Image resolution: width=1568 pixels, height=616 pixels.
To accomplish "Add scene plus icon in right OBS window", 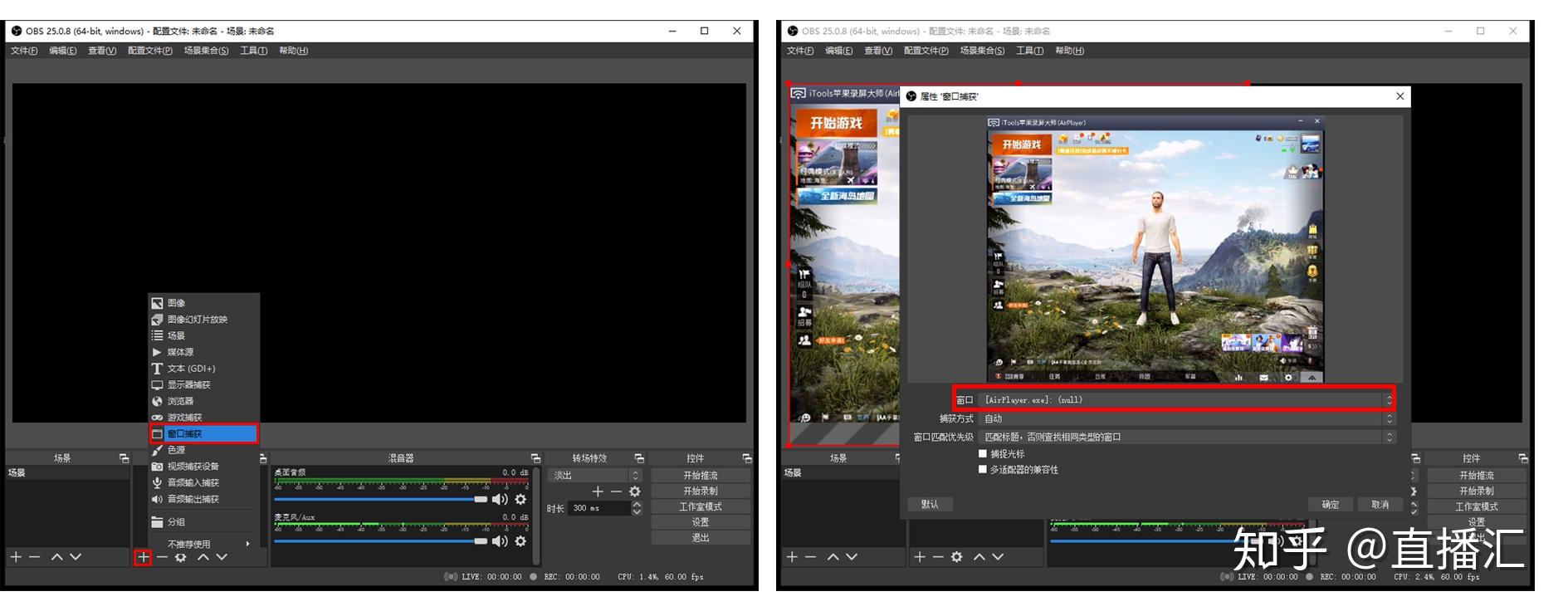I will [x=791, y=557].
